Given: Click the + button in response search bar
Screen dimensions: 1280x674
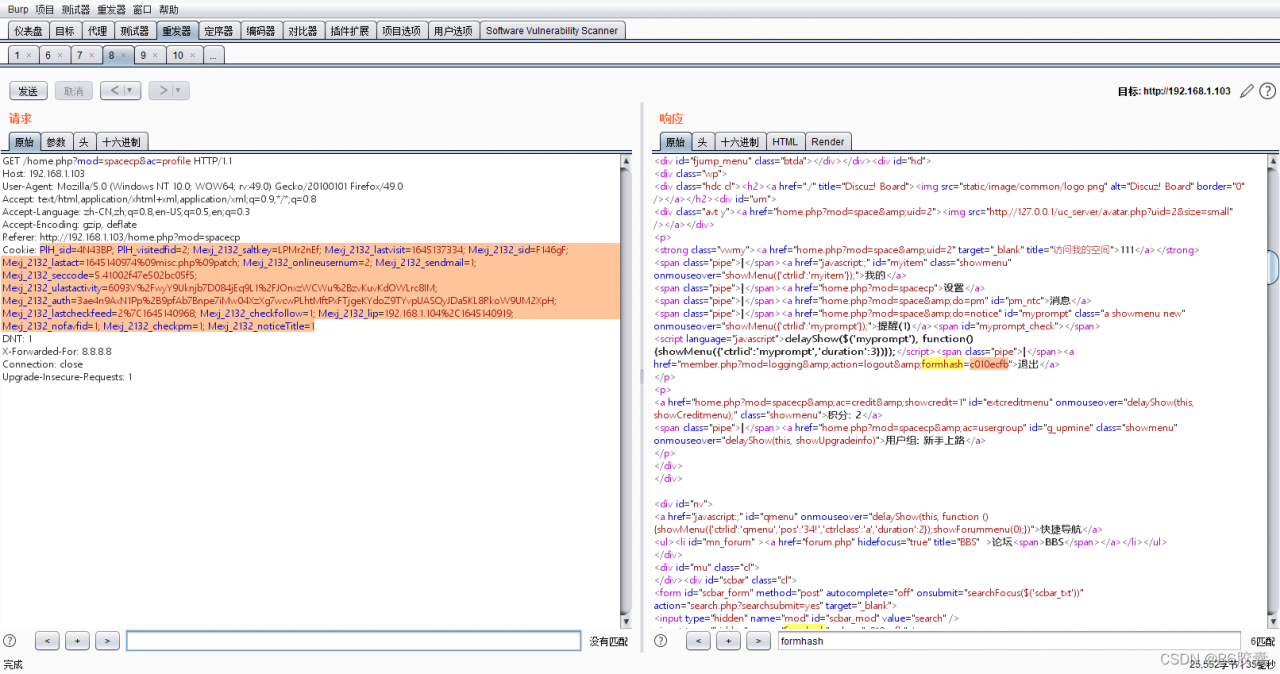Looking at the screenshot, I should [728, 641].
